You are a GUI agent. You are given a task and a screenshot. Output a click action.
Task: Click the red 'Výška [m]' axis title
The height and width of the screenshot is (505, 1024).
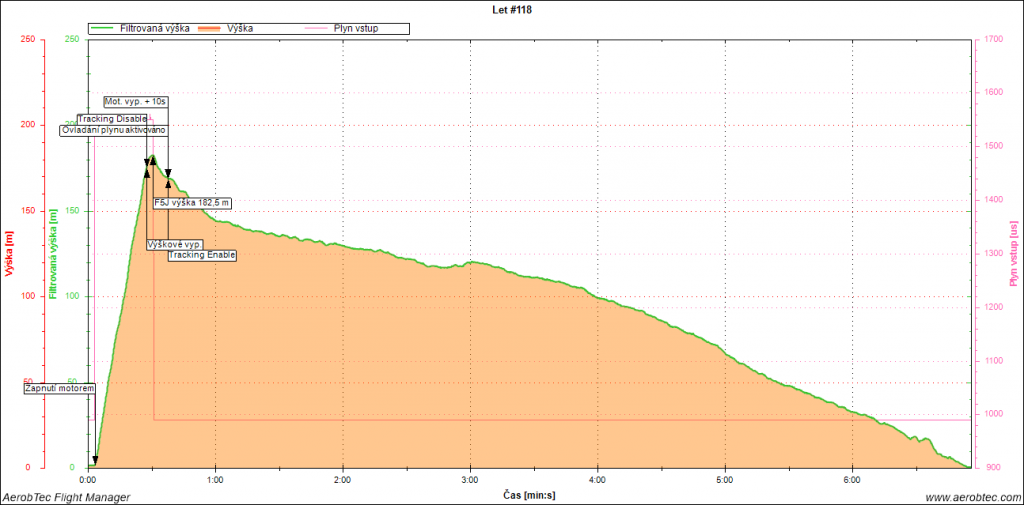pyautogui.click(x=9, y=254)
